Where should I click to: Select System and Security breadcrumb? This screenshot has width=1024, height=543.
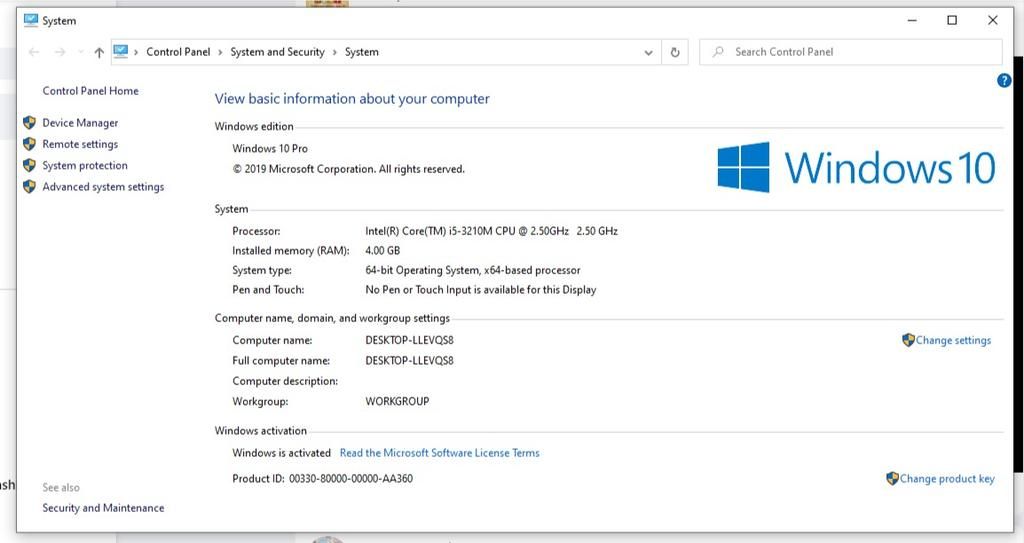[277, 52]
